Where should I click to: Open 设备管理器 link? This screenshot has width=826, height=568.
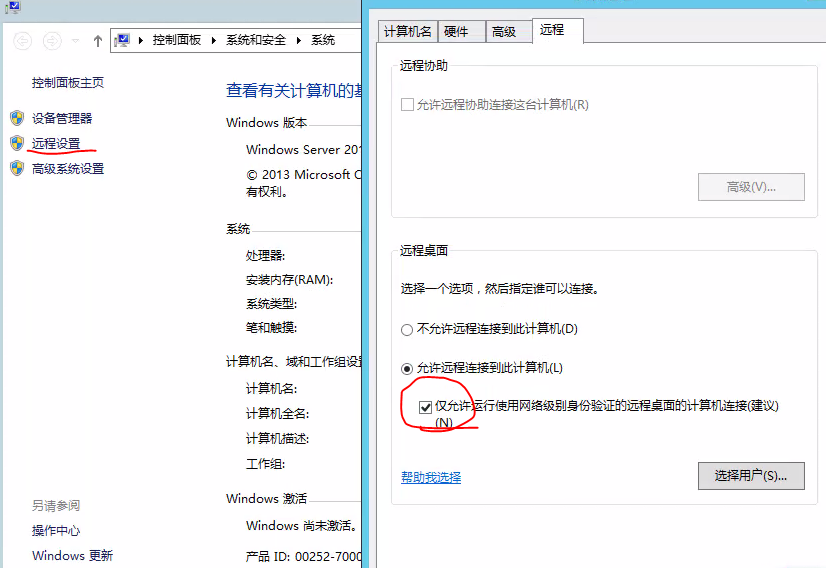tap(62, 119)
